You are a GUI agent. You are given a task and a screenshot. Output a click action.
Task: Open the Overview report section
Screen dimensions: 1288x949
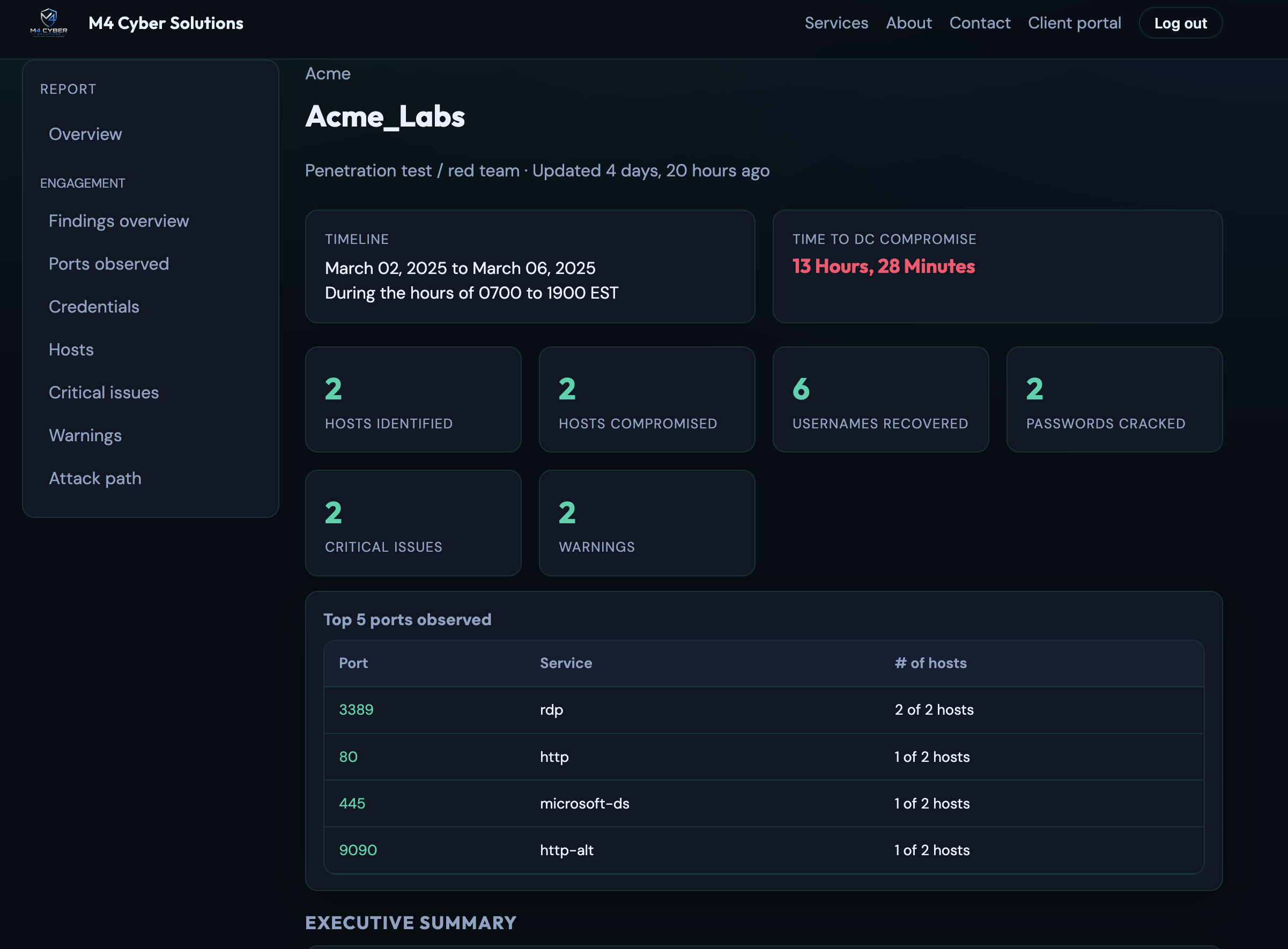[85, 134]
